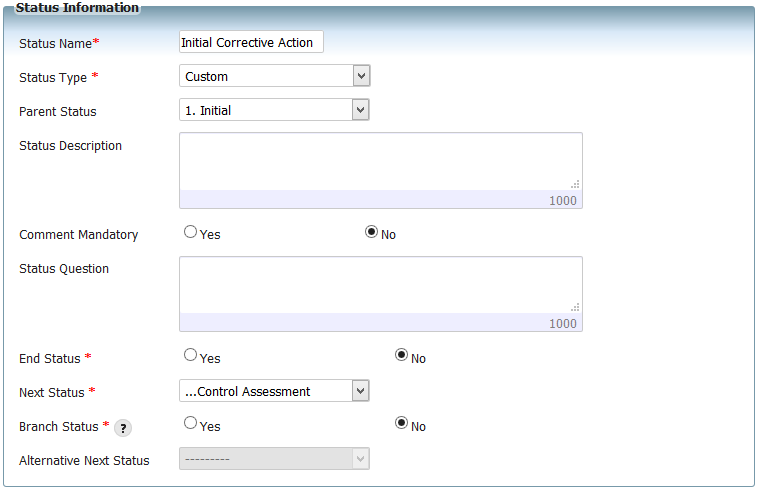Select Yes for Comment Mandatory
Screen dimensions: 758x490
click(x=190, y=232)
